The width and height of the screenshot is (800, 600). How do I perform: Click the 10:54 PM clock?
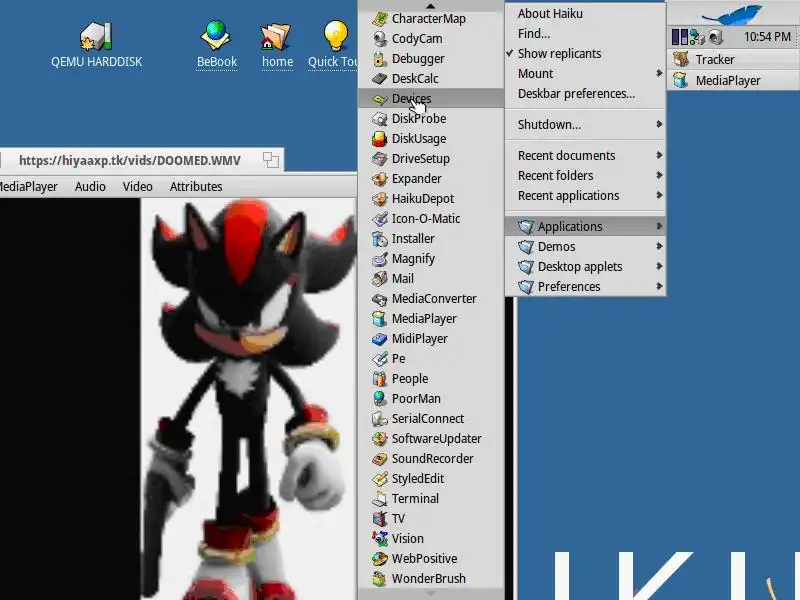coord(767,37)
